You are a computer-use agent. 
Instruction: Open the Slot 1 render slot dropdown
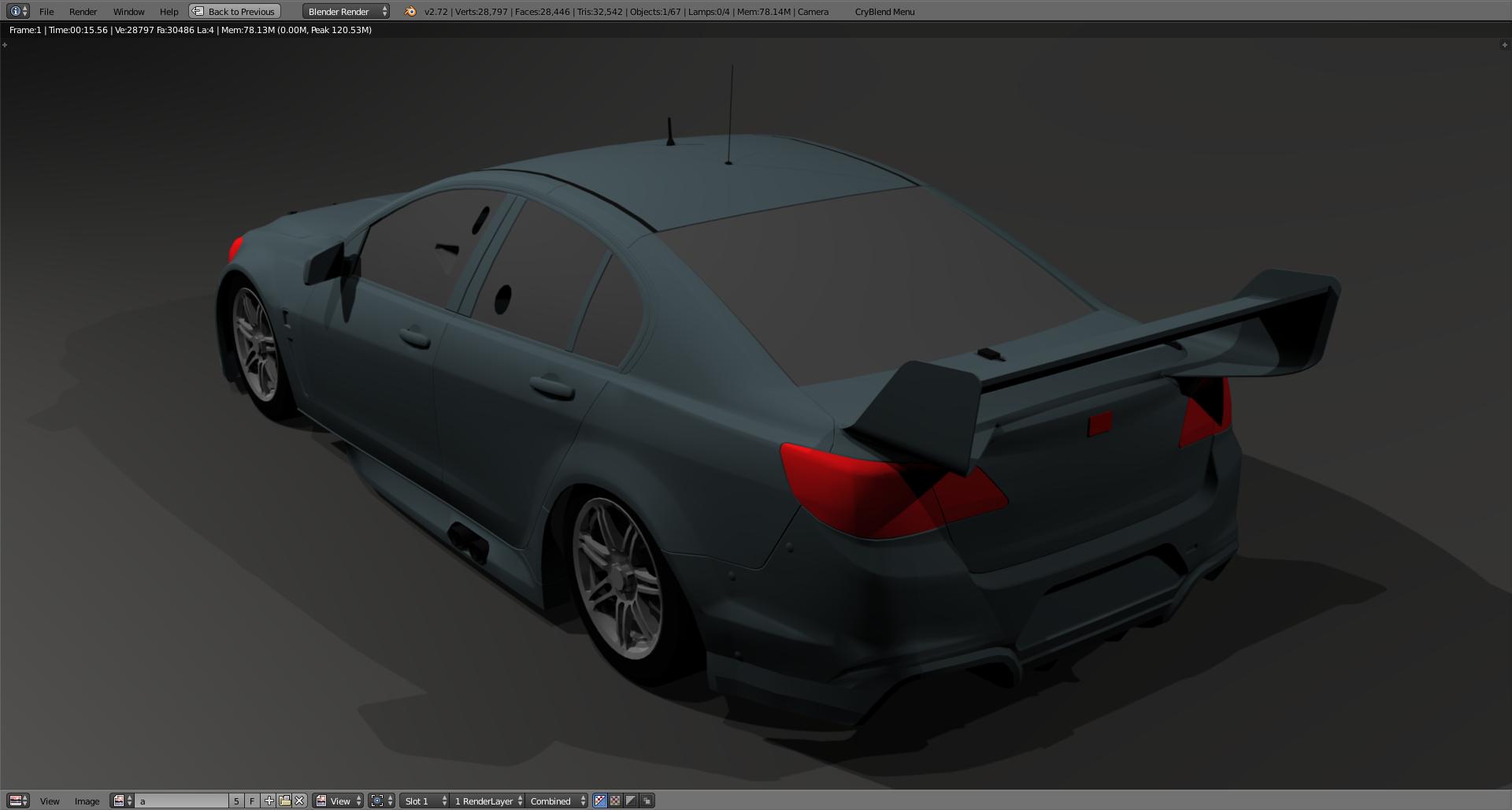coord(424,801)
